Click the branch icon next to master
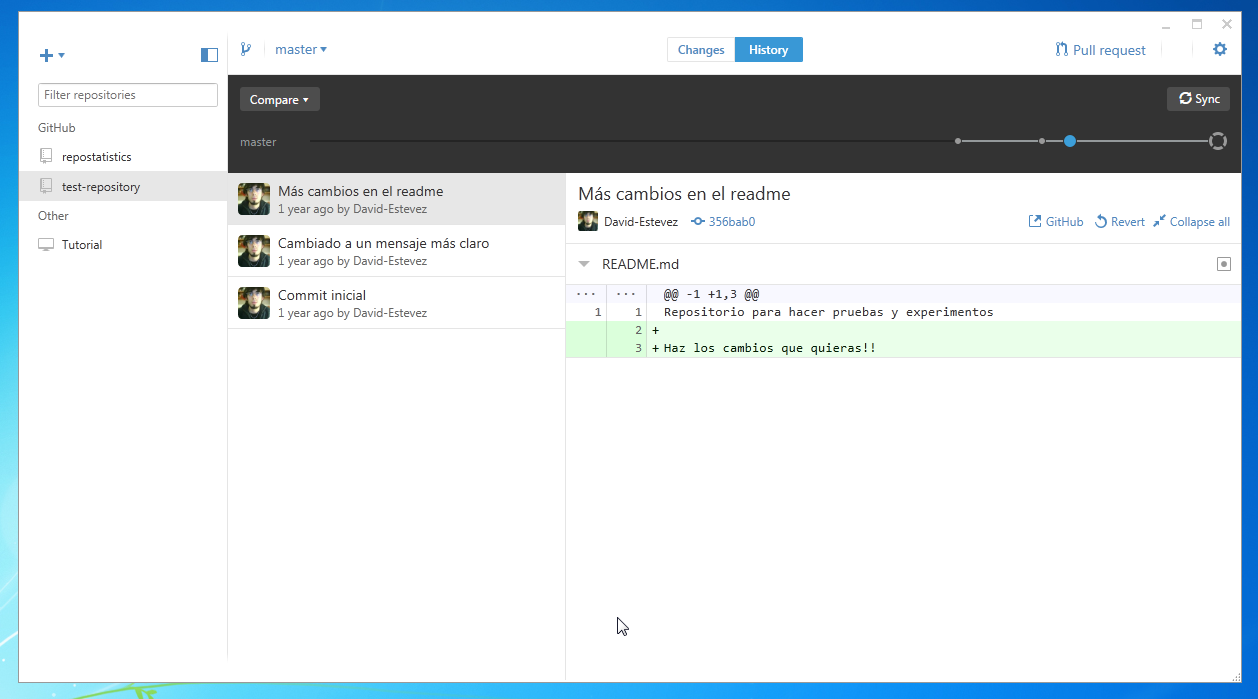 (x=245, y=49)
